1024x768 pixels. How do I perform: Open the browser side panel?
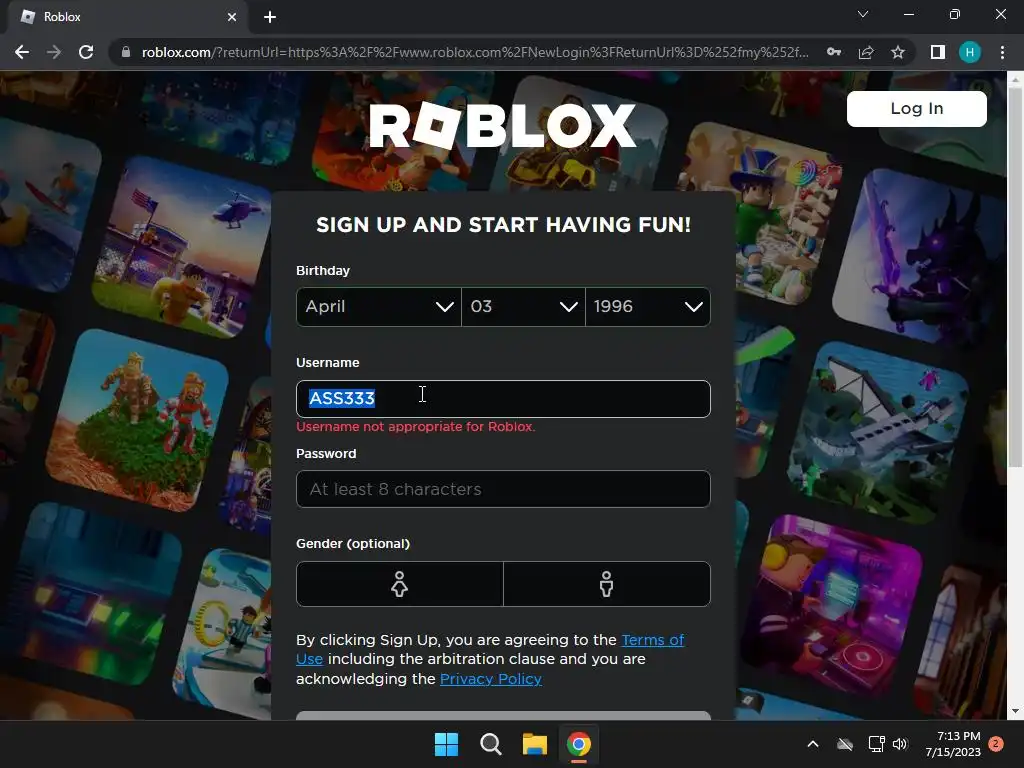click(x=938, y=52)
